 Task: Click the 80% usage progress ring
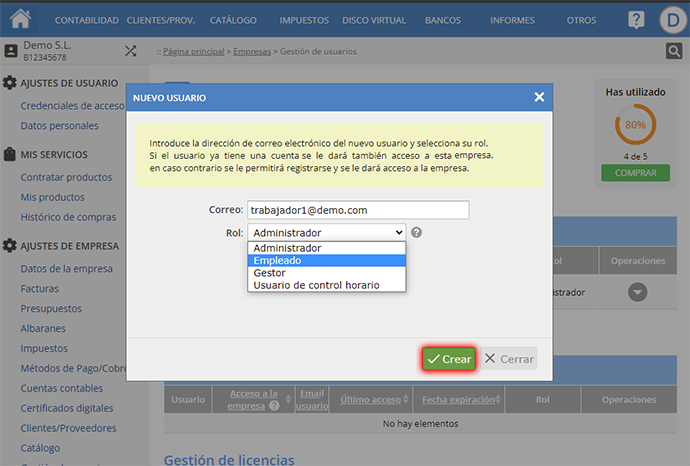click(x=635, y=125)
